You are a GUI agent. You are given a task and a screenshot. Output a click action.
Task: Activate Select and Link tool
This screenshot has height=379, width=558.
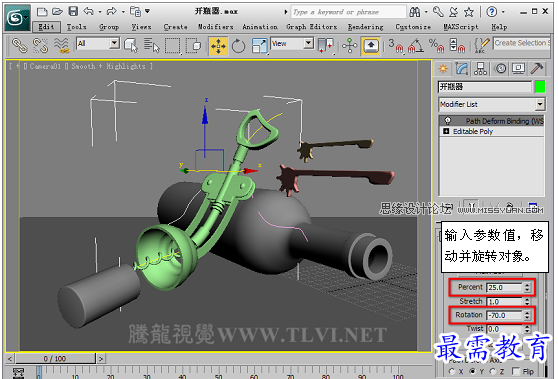(x=20, y=46)
